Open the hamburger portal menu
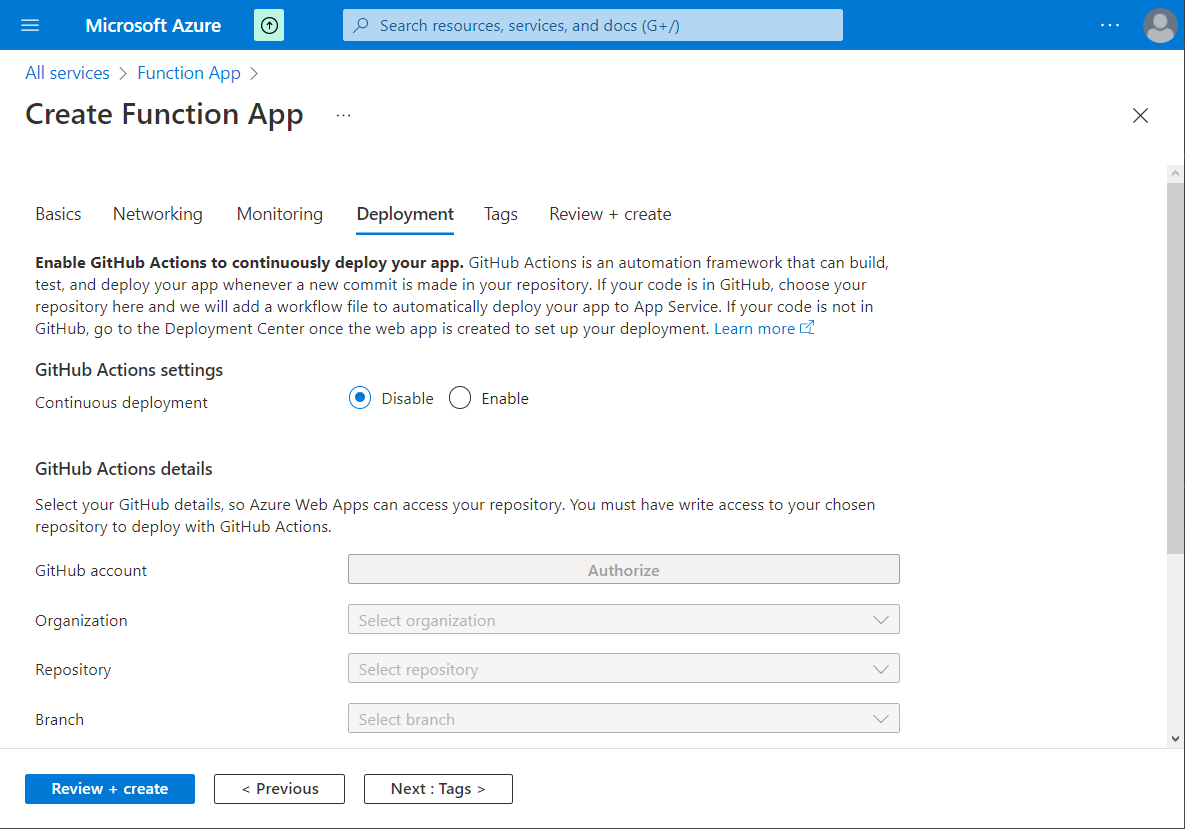Image resolution: width=1185 pixels, height=829 pixels. pos(30,26)
